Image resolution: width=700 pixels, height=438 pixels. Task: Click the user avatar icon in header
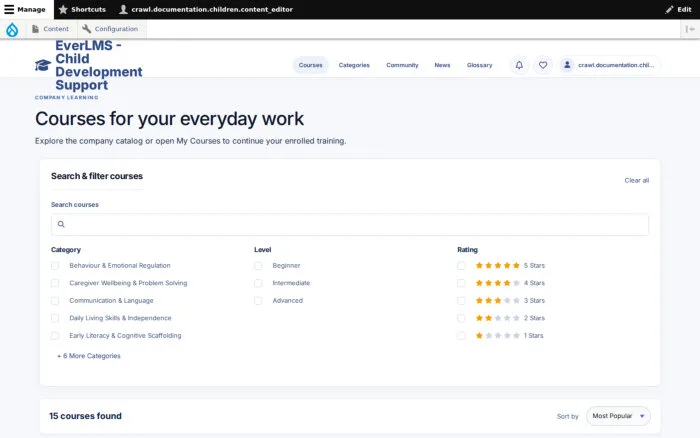[x=567, y=65]
